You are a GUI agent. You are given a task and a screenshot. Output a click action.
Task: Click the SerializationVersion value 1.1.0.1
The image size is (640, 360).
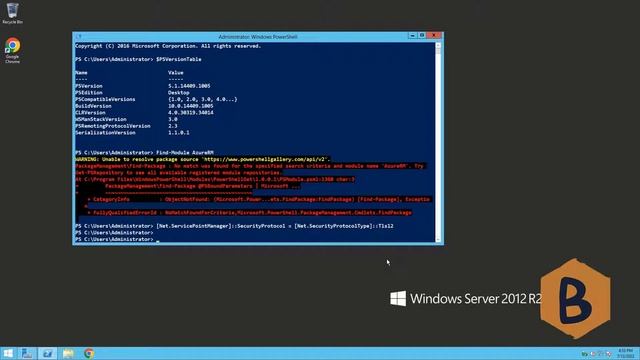tap(179, 133)
